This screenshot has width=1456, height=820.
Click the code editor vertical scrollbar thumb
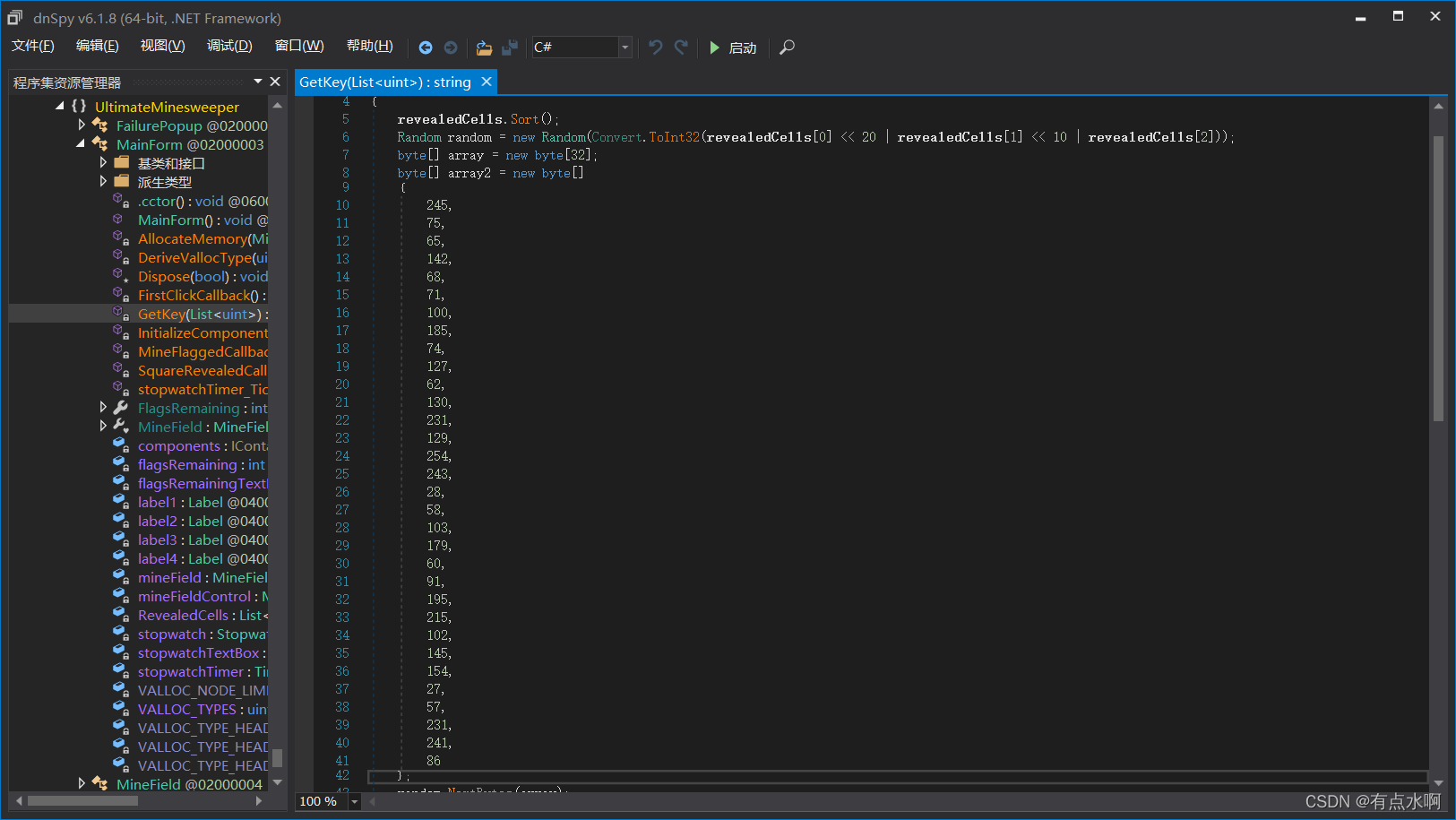pos(1438,278)
